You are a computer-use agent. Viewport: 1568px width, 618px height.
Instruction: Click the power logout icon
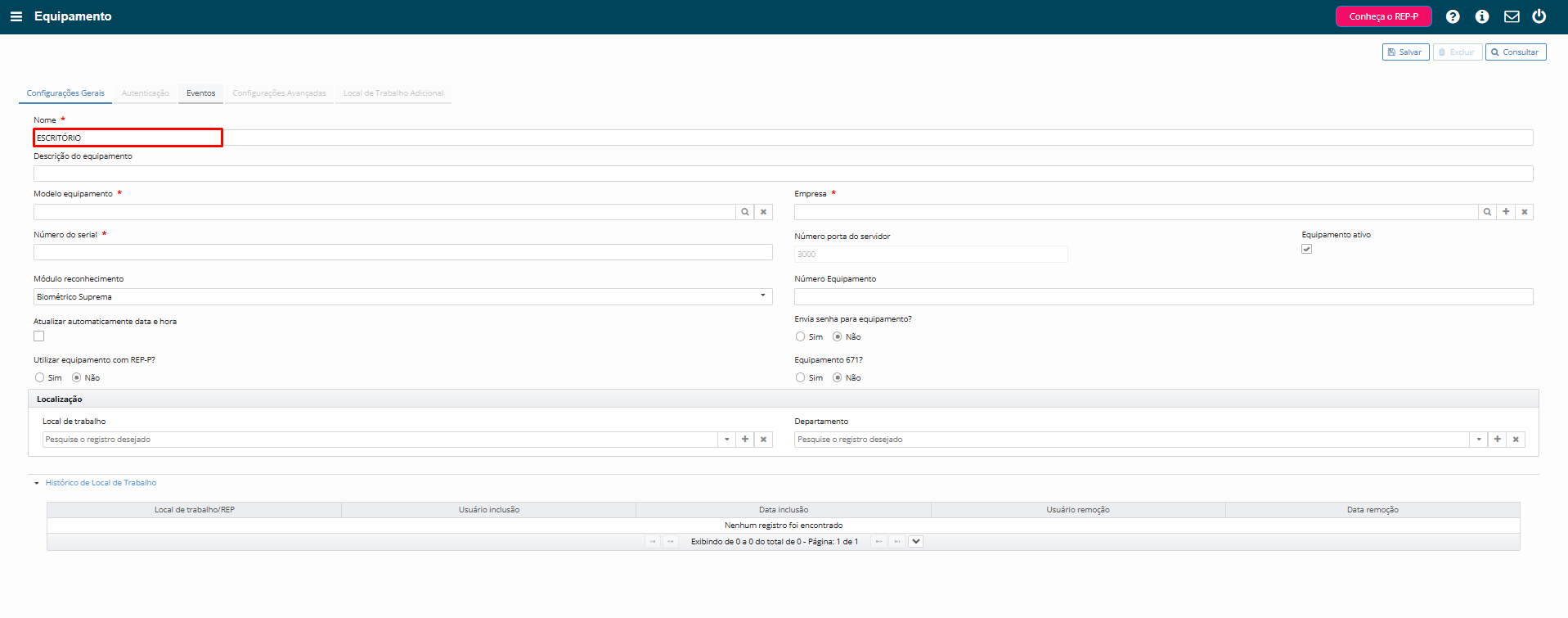[1539, 16]
